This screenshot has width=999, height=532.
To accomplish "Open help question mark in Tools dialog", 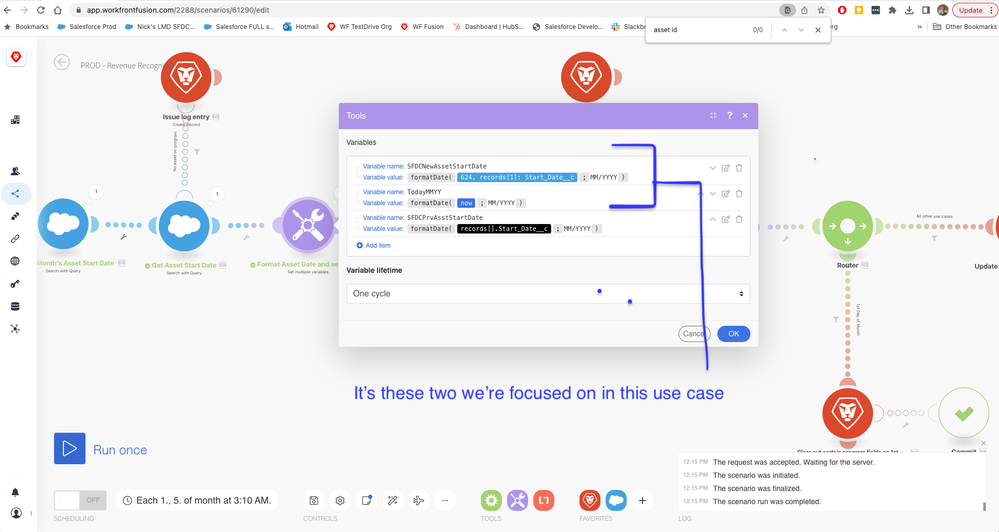I will pos(729,116).
